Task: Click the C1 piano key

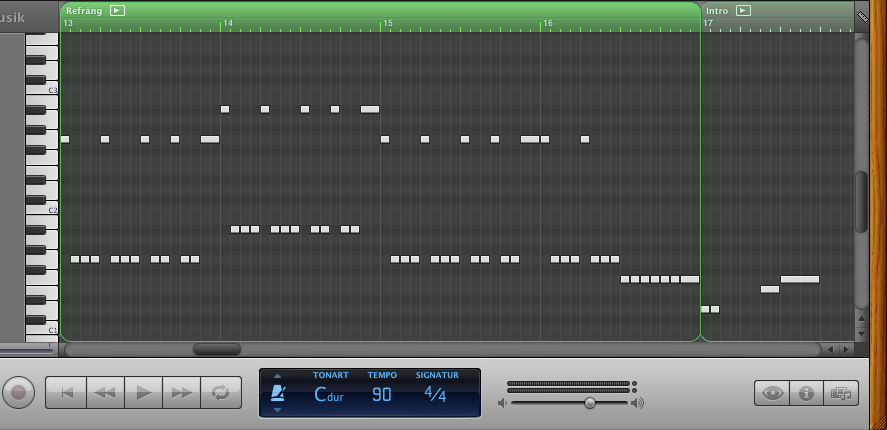Action: 42,330
